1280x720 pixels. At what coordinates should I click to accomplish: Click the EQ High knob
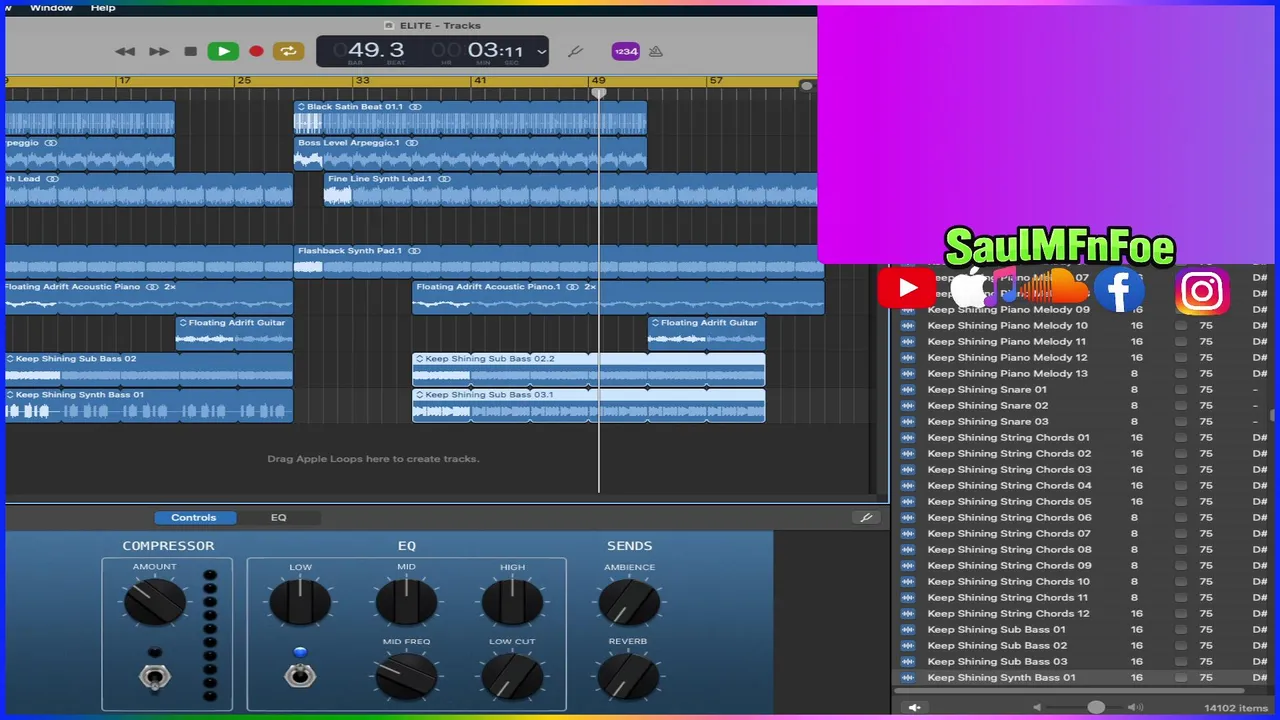tap(512, 602)
